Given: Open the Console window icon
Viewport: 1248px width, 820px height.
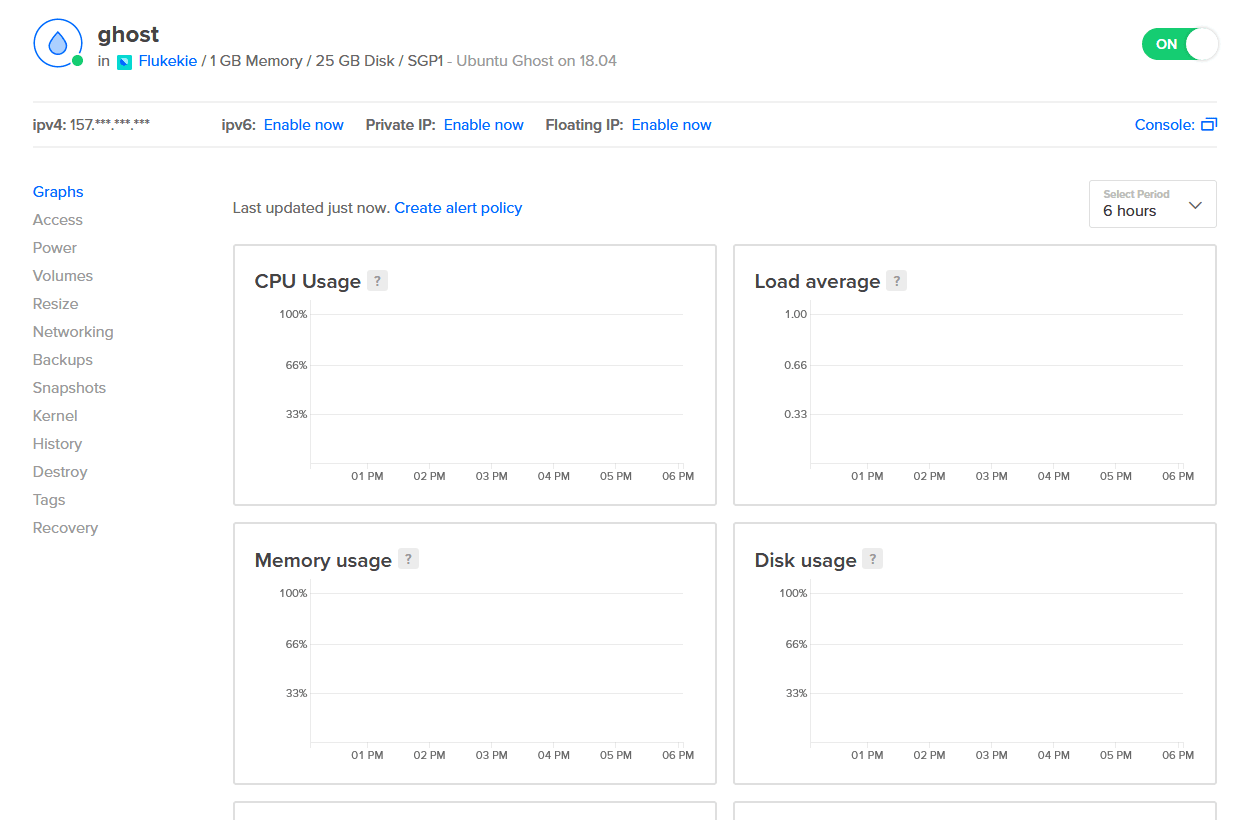Looking at the screenshot, I should click(x=1209, y=125).
